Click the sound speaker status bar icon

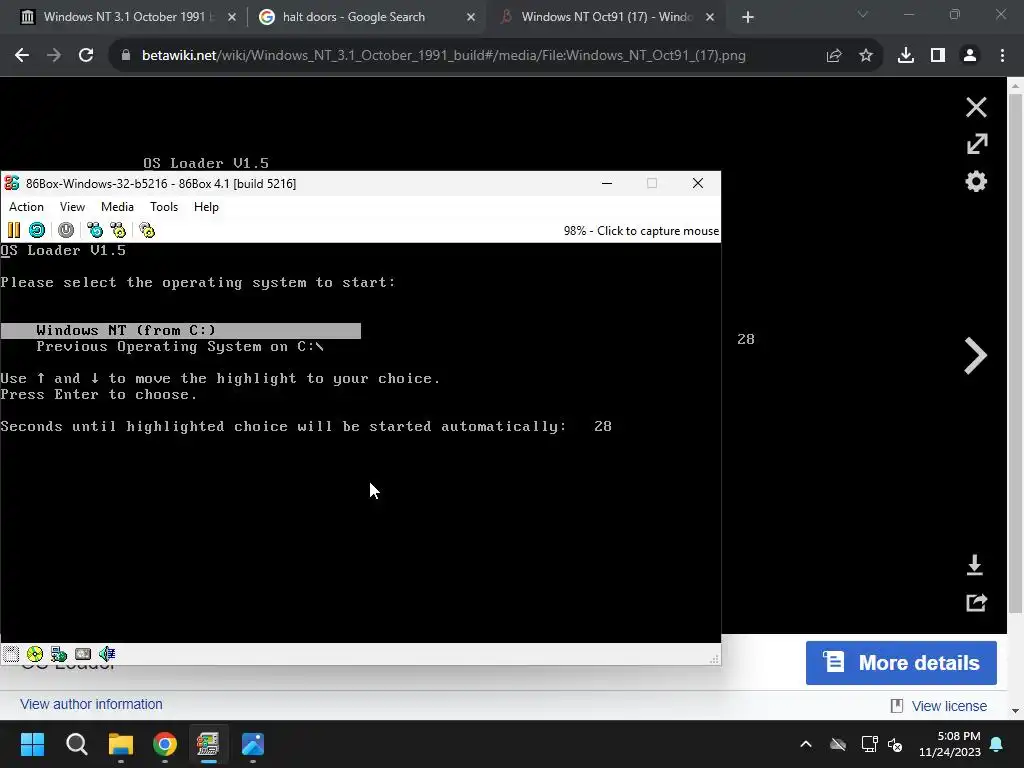pos(107,654)
